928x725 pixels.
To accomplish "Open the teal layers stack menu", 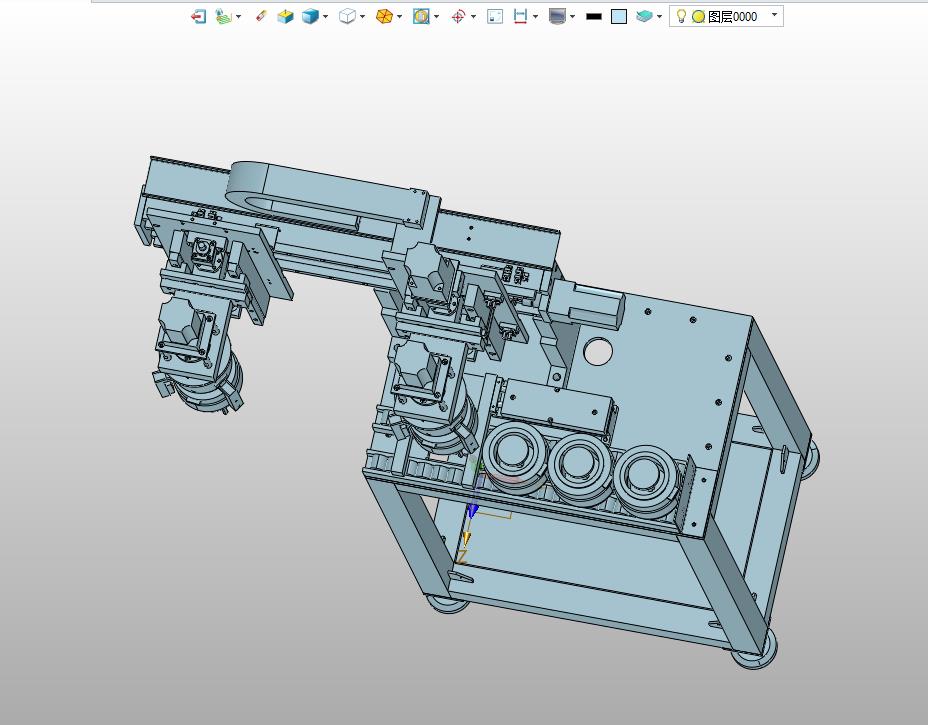I will click(646, 16).
